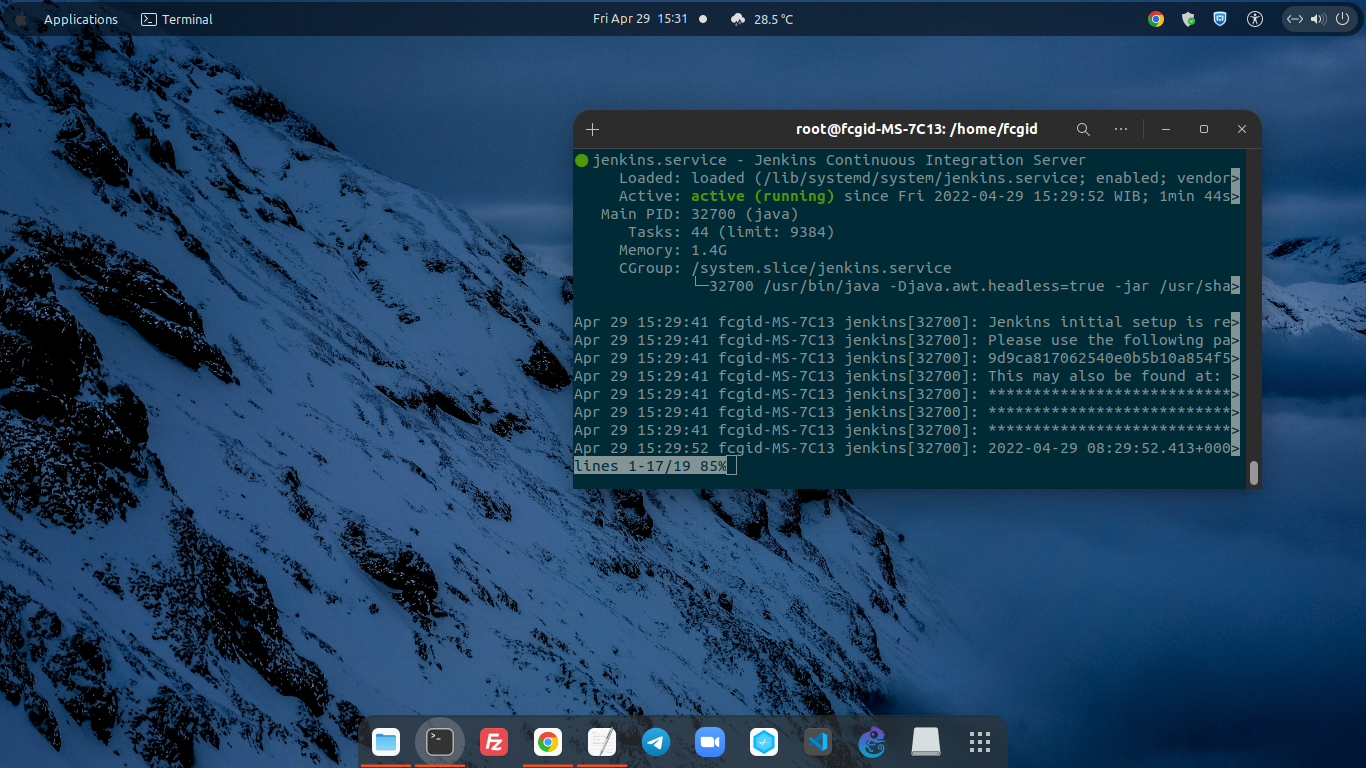Click the power icon in top panel
The height and width of the screenshot is (768, 1366).
(1342, 19)
